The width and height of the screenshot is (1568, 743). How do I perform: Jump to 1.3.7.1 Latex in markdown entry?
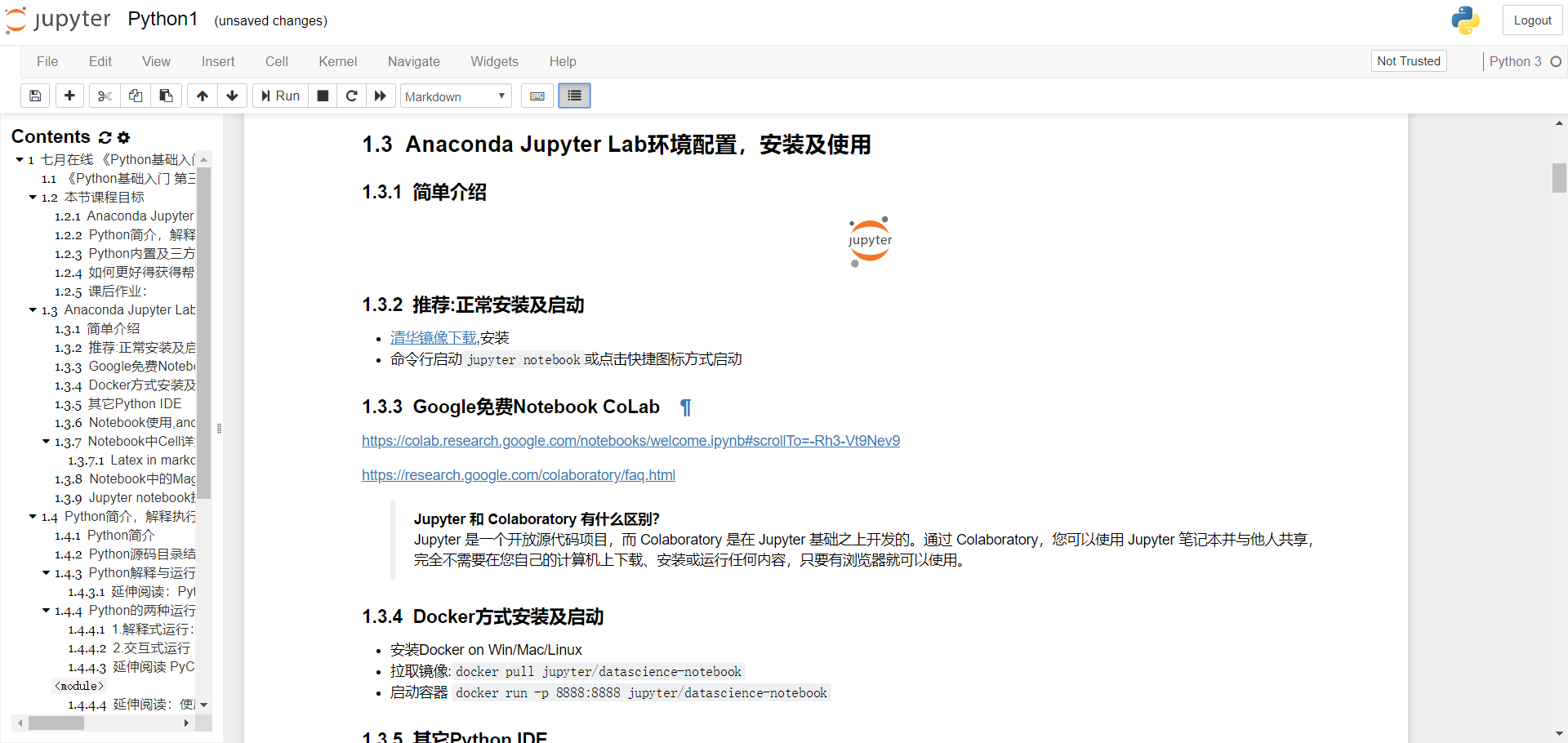[131, 460]
